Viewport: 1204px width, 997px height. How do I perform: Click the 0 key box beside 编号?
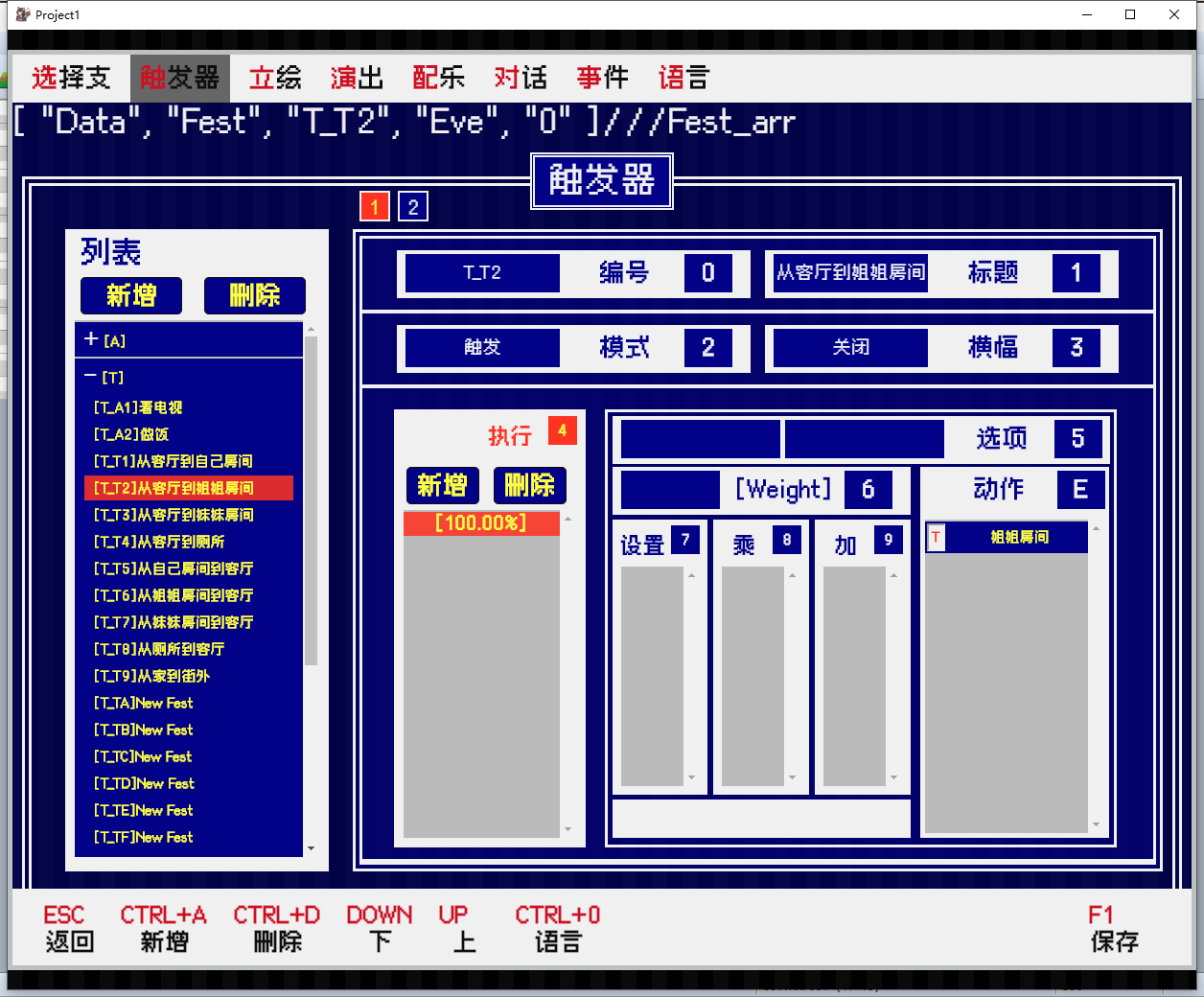[708, 273]
